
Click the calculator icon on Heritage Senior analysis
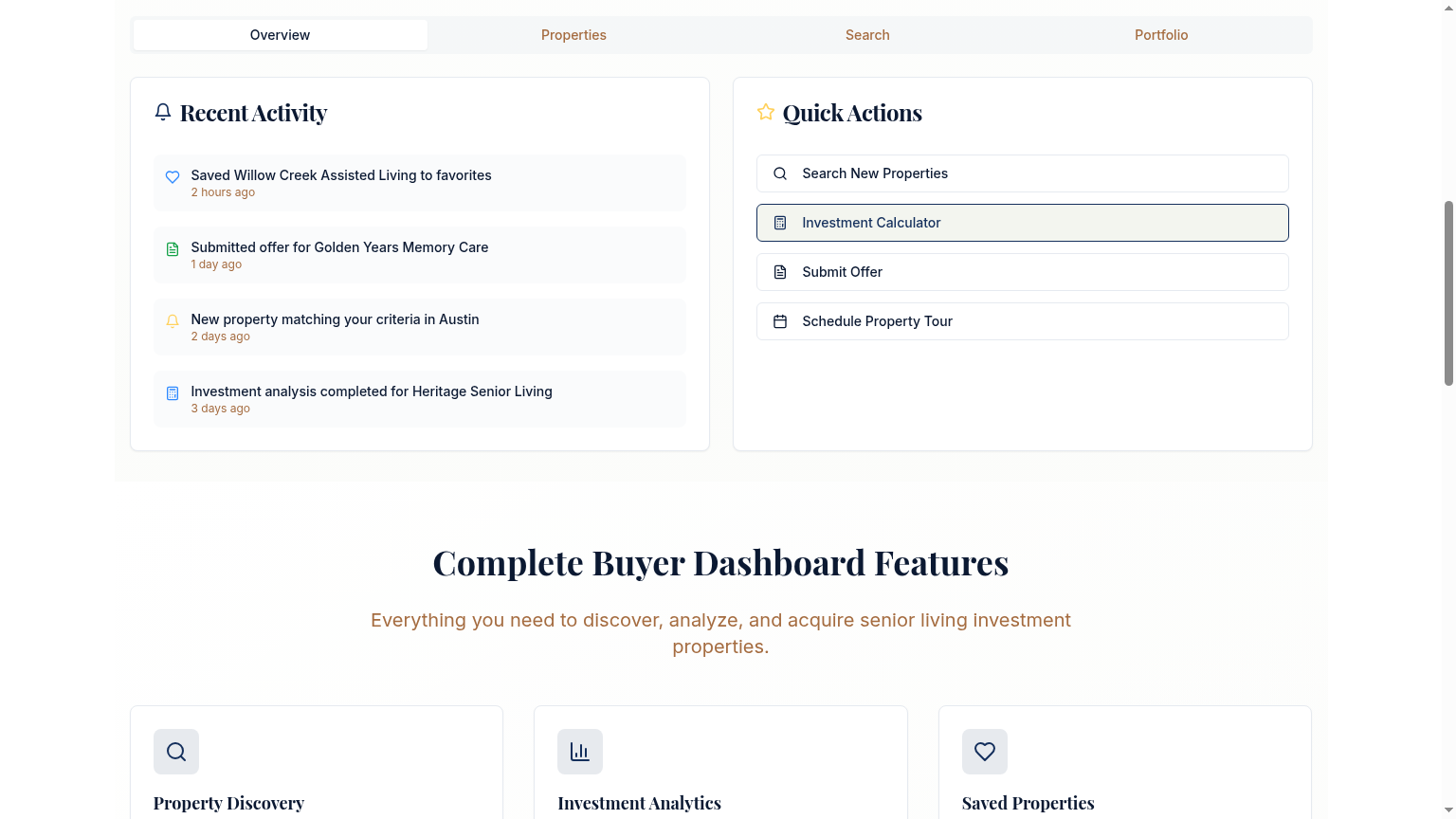pos(173,393)
